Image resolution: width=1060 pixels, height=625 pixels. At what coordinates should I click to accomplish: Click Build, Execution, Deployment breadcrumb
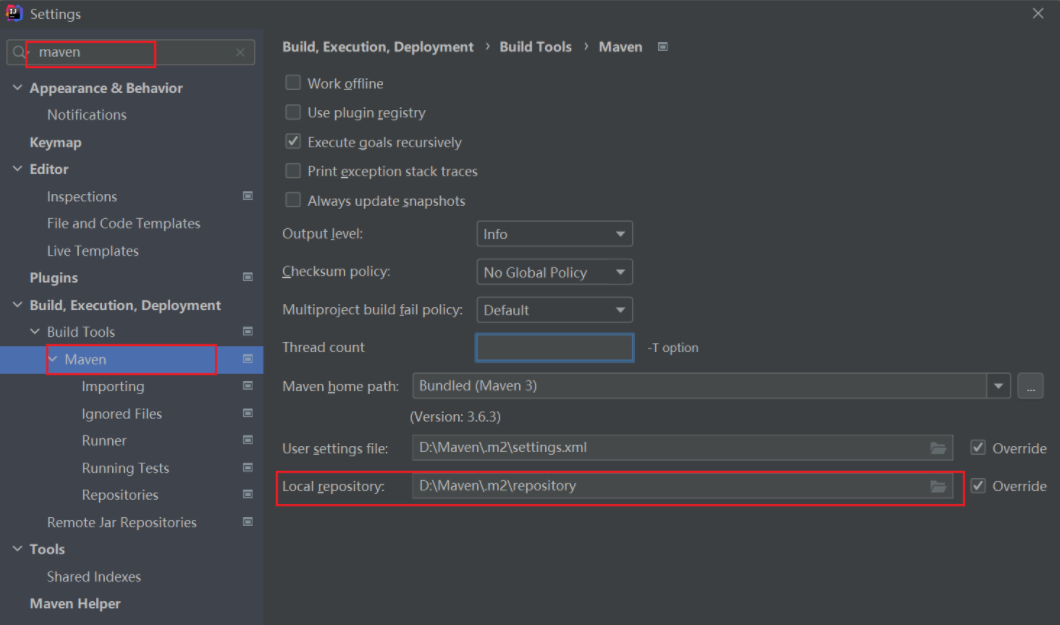point(378,47)
